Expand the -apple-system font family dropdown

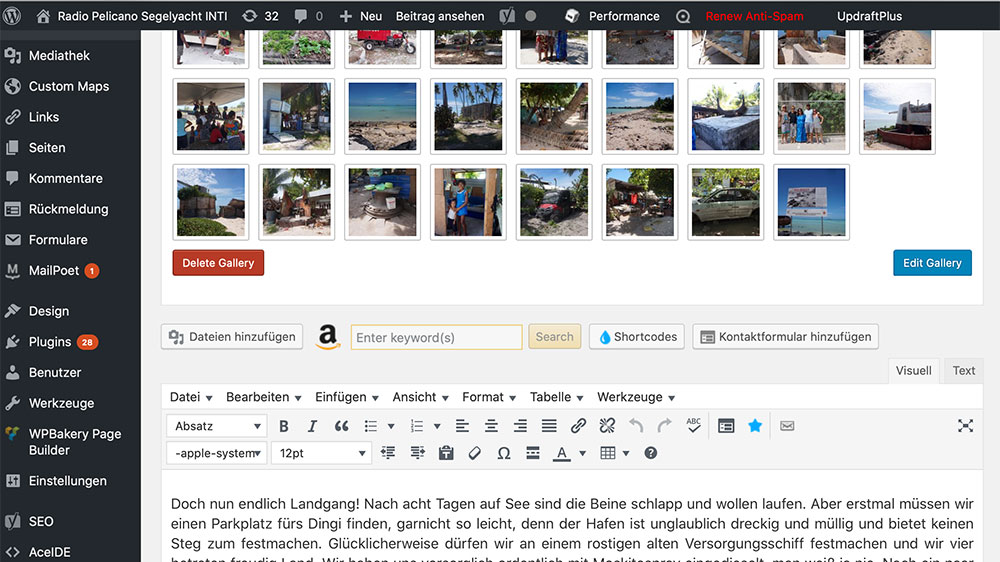click(x=216, y=453)
